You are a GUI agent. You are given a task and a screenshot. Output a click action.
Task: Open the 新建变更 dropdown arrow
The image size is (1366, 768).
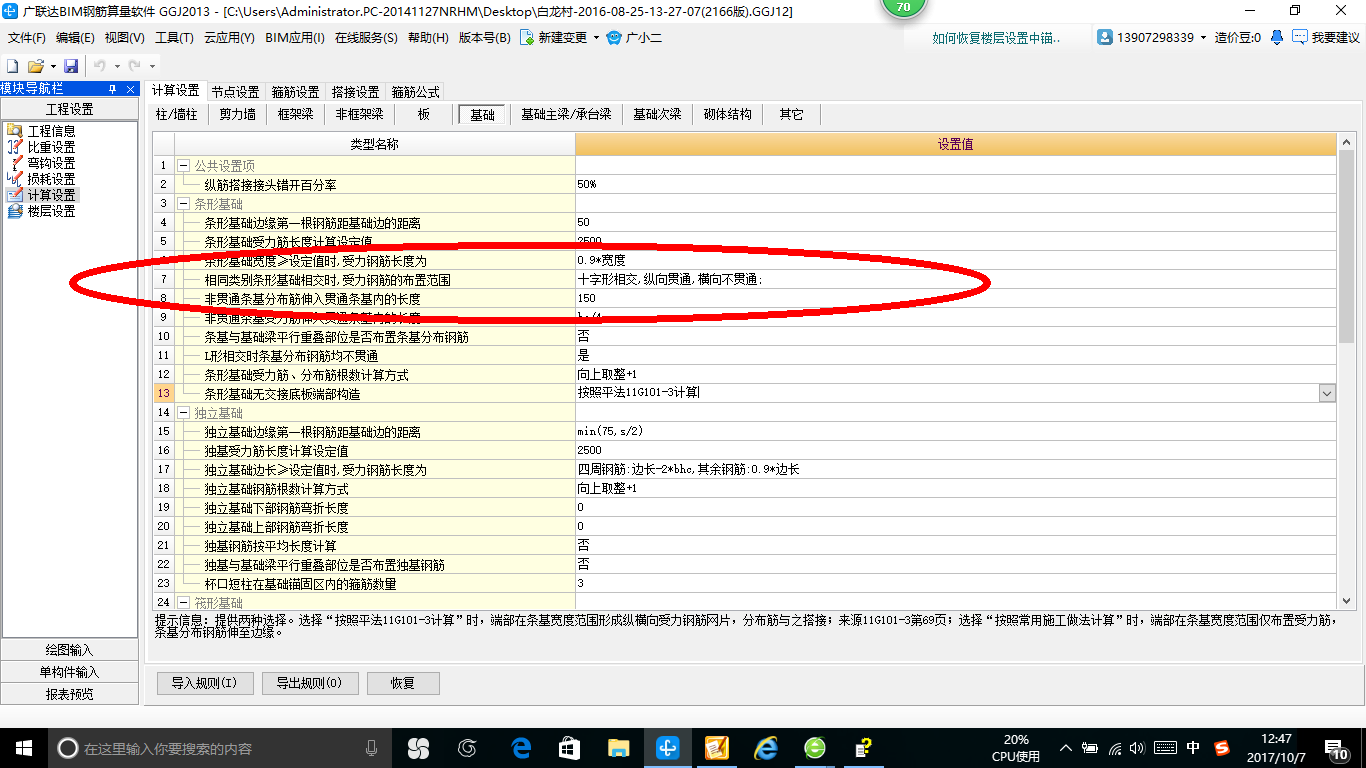click(x=597, y=38)
